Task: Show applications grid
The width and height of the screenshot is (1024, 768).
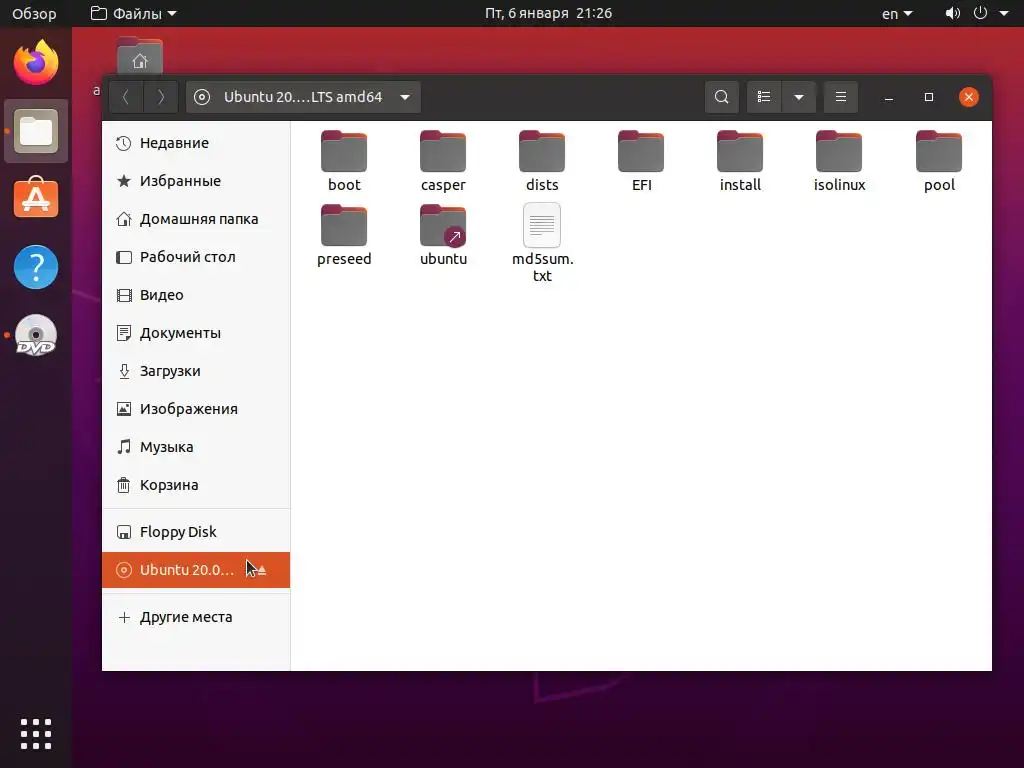Action: point(36,734)
